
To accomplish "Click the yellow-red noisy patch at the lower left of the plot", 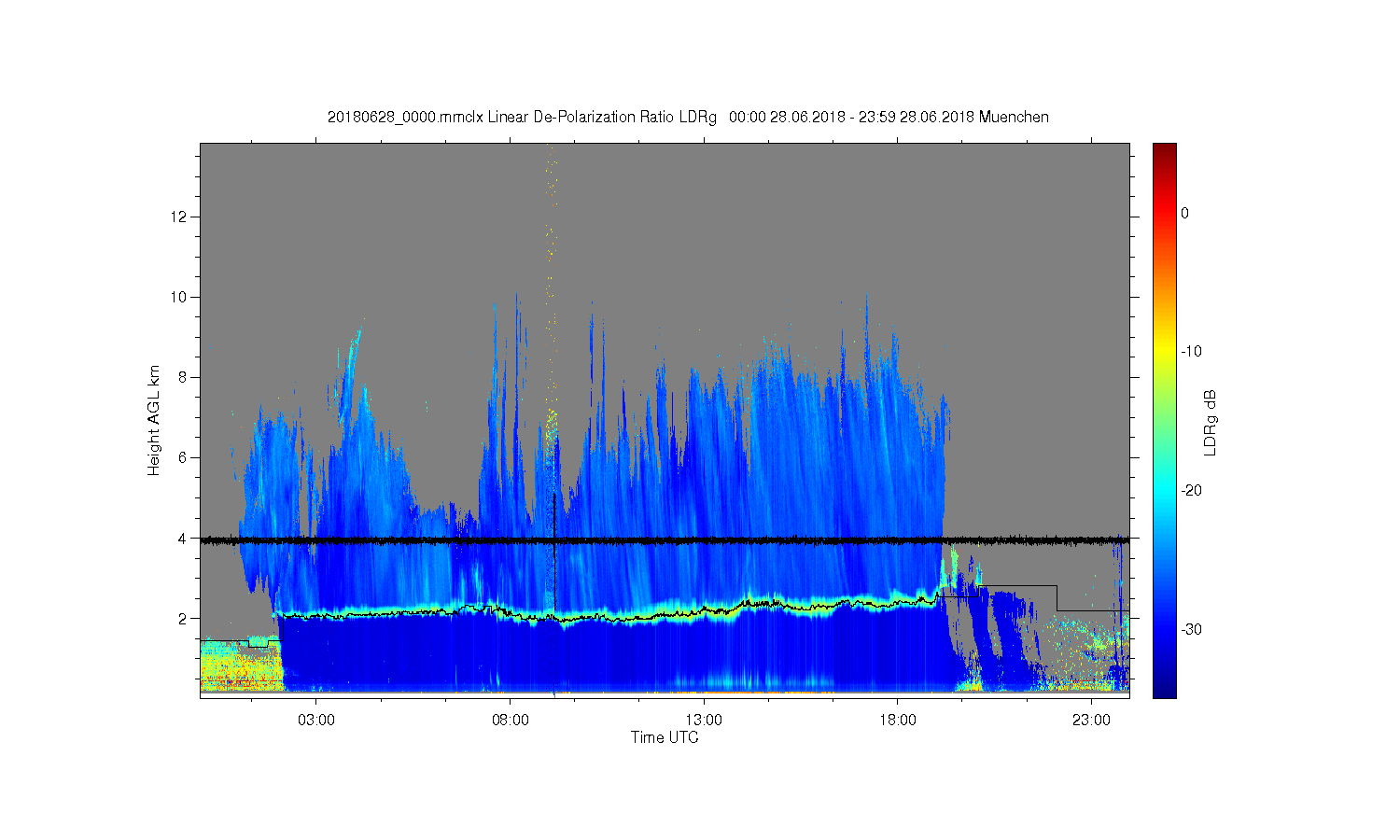I will [x=242, y=666].
